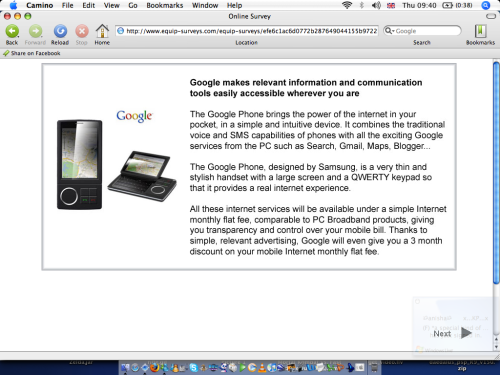Open Spotlight search in menu bar

[486, 5]
